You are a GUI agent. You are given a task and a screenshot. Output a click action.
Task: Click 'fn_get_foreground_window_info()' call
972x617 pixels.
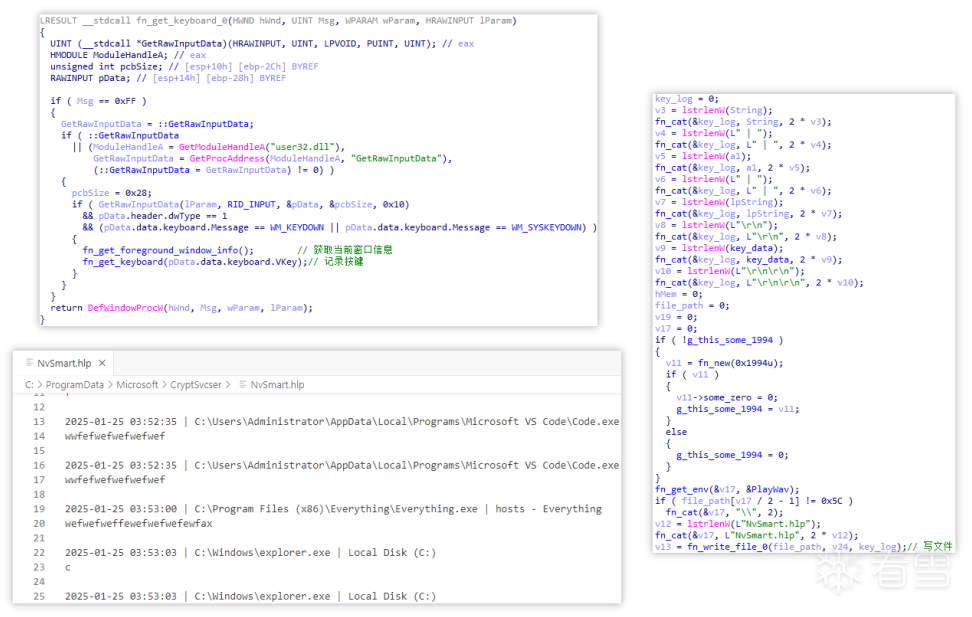tap(166, 251)
